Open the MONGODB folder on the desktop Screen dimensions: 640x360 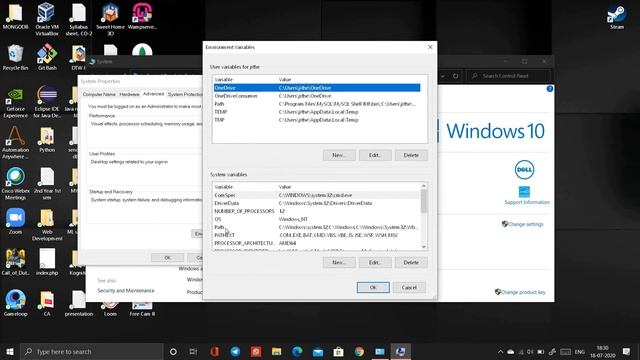[x=16, y=16]
